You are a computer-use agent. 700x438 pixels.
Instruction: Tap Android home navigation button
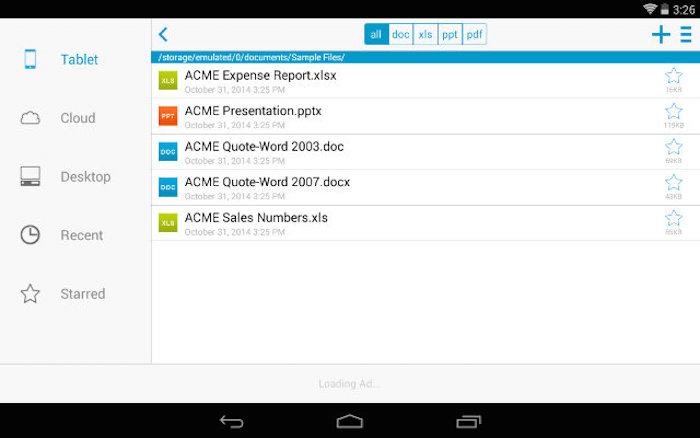pyautogui.click(x=350, y=421)
